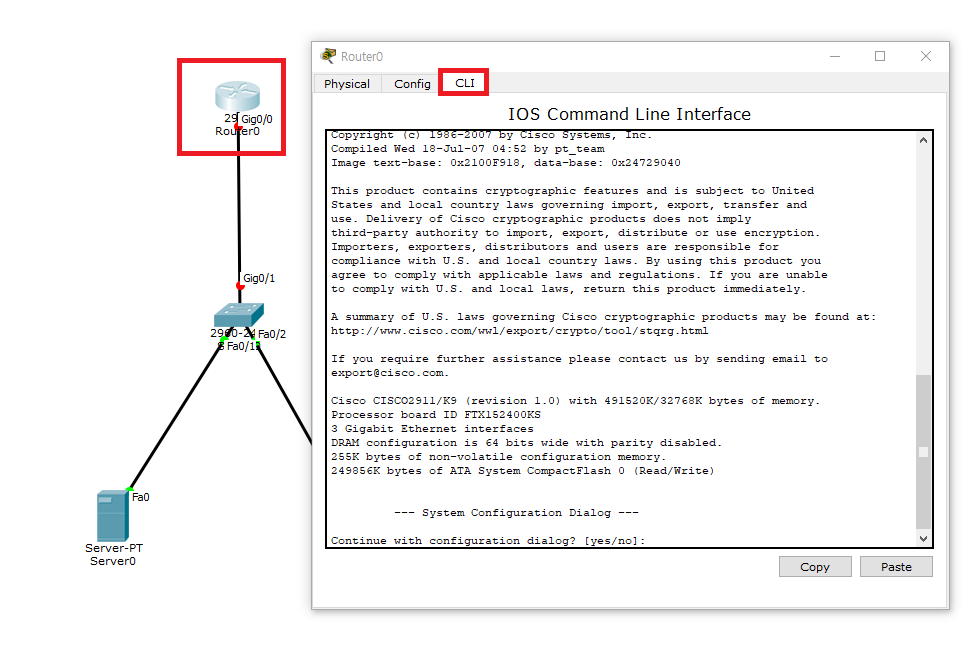This screenshot has width=968, height=652.
Task: Minimize the Router0 window
Action: pyautogui.click(x=835, y=56)
